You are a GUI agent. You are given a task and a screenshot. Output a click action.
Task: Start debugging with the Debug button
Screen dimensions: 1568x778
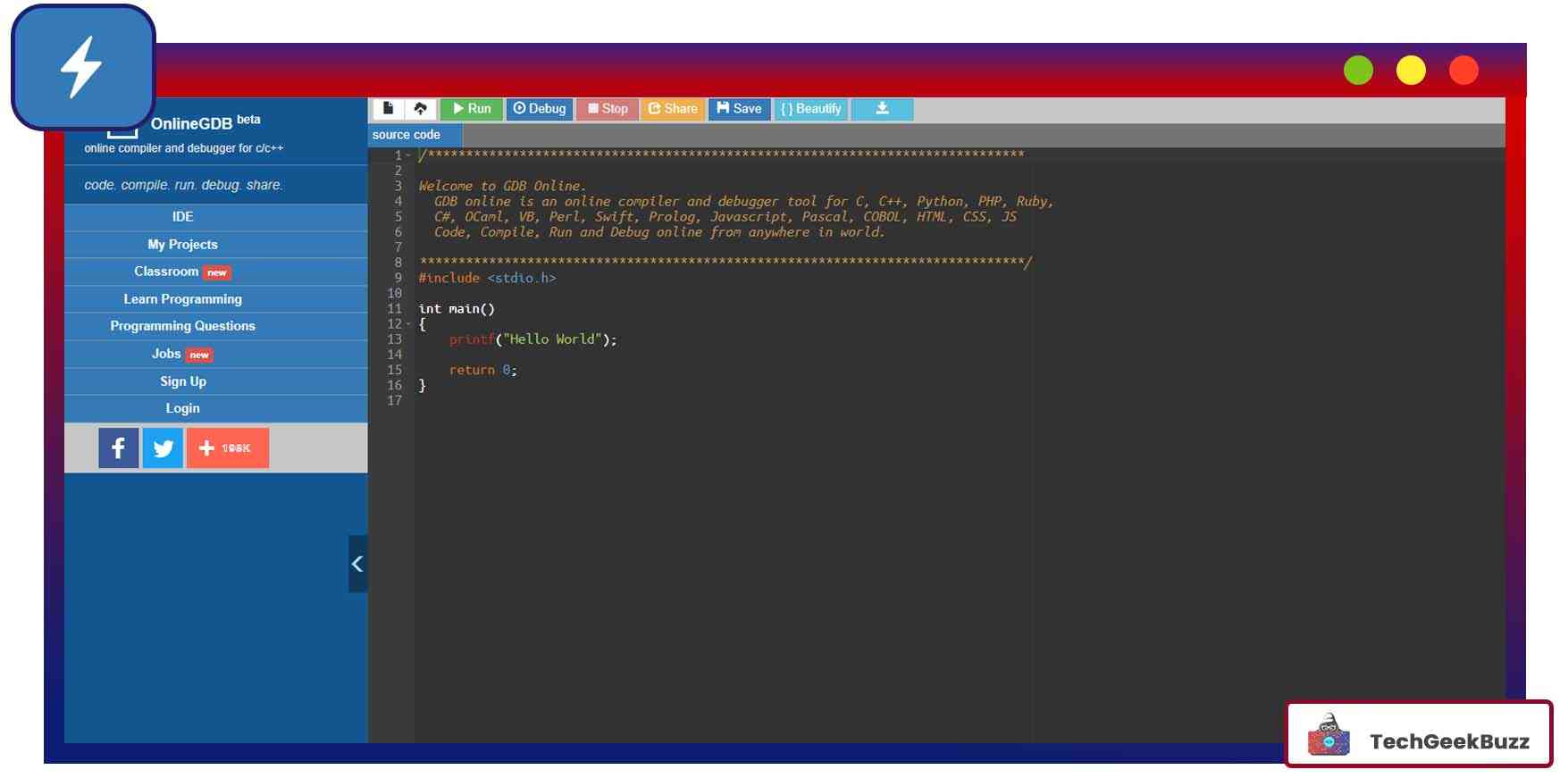pos(540,109)
